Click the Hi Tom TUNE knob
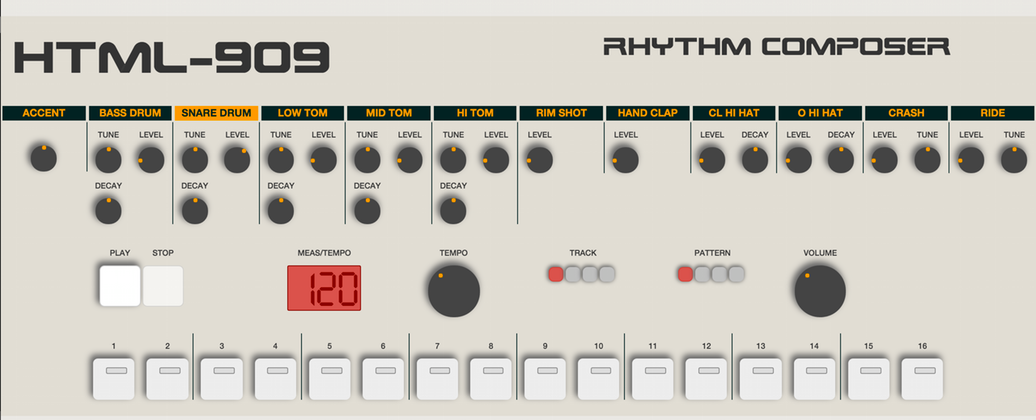 click(x=453, y=160)
